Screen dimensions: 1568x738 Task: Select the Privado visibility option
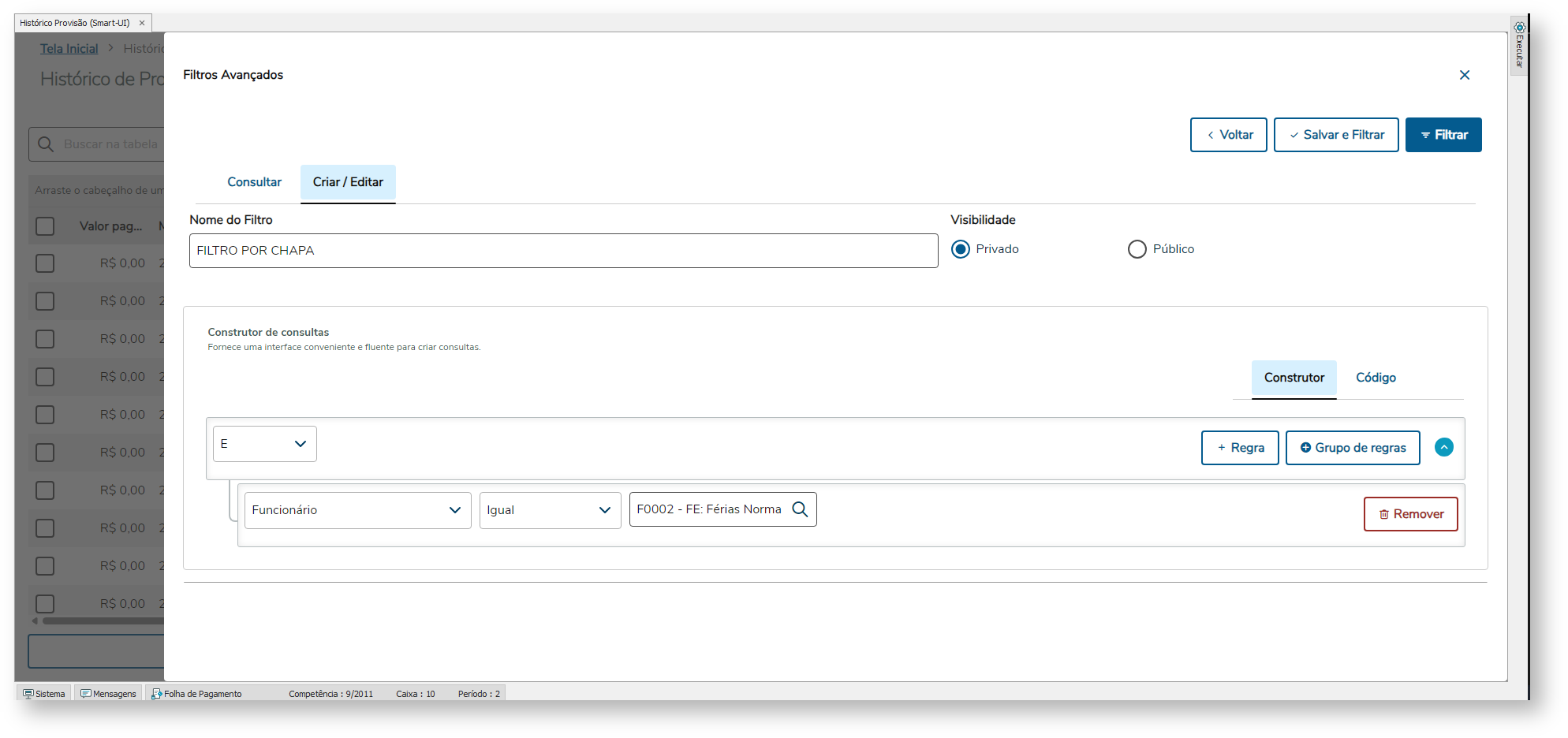tap(960, 249)
